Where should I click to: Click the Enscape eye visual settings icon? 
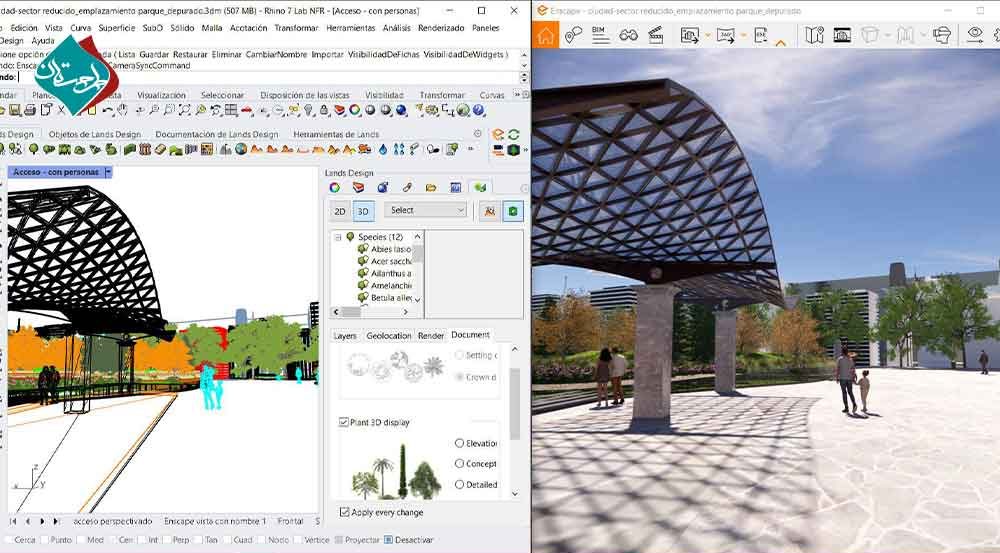click(974, 34)
